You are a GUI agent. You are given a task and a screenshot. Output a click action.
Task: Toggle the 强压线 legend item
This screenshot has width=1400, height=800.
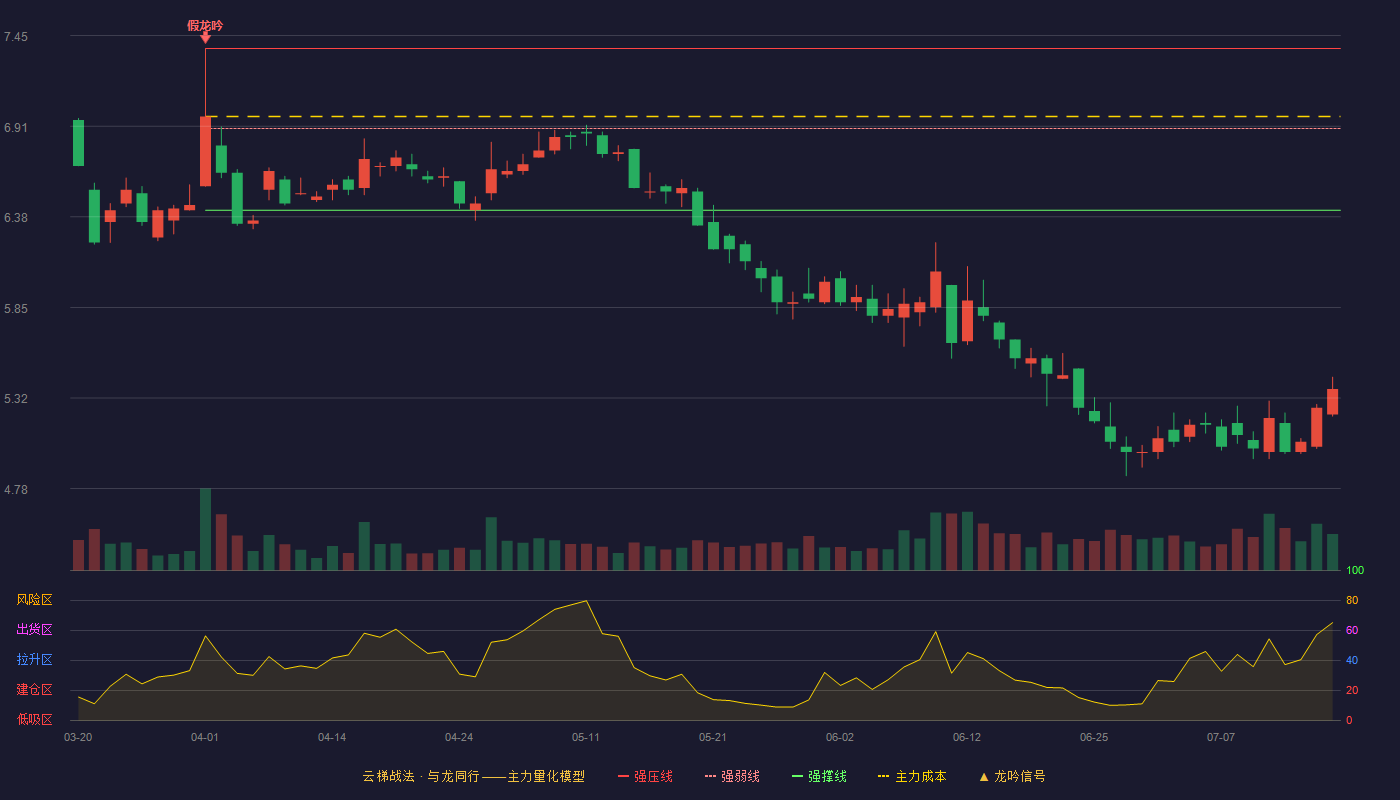[645, 776]
